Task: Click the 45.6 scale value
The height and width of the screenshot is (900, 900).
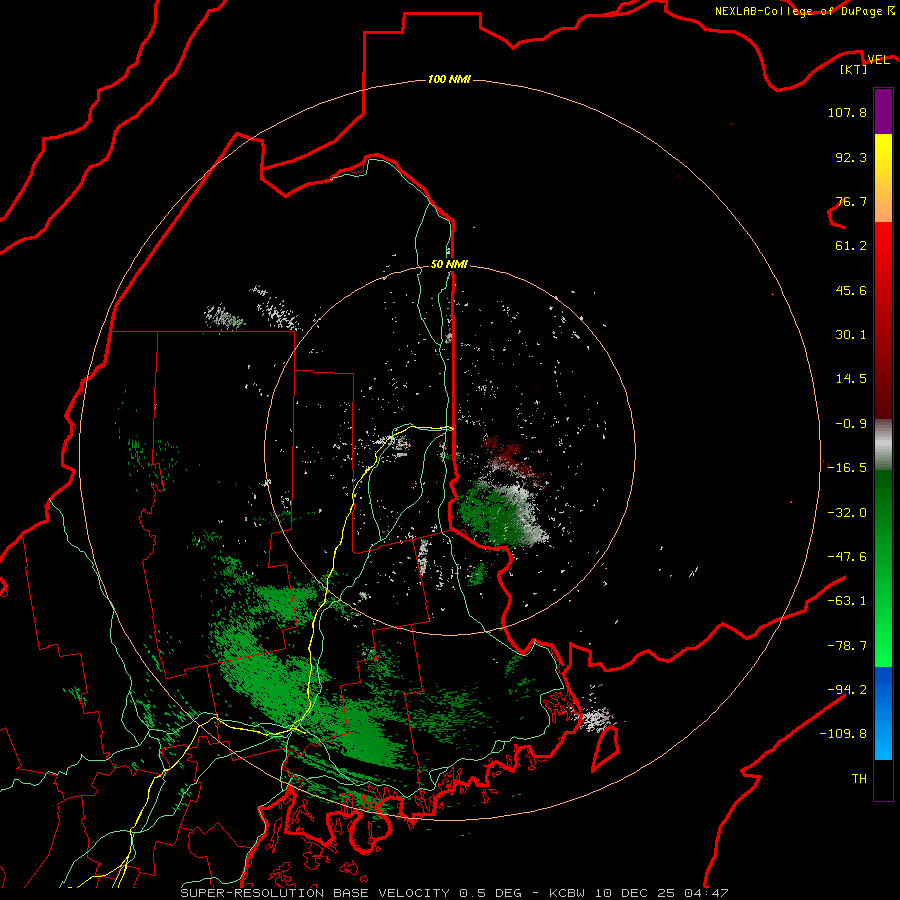Action: pyautogui.click(x=851, y=290)
